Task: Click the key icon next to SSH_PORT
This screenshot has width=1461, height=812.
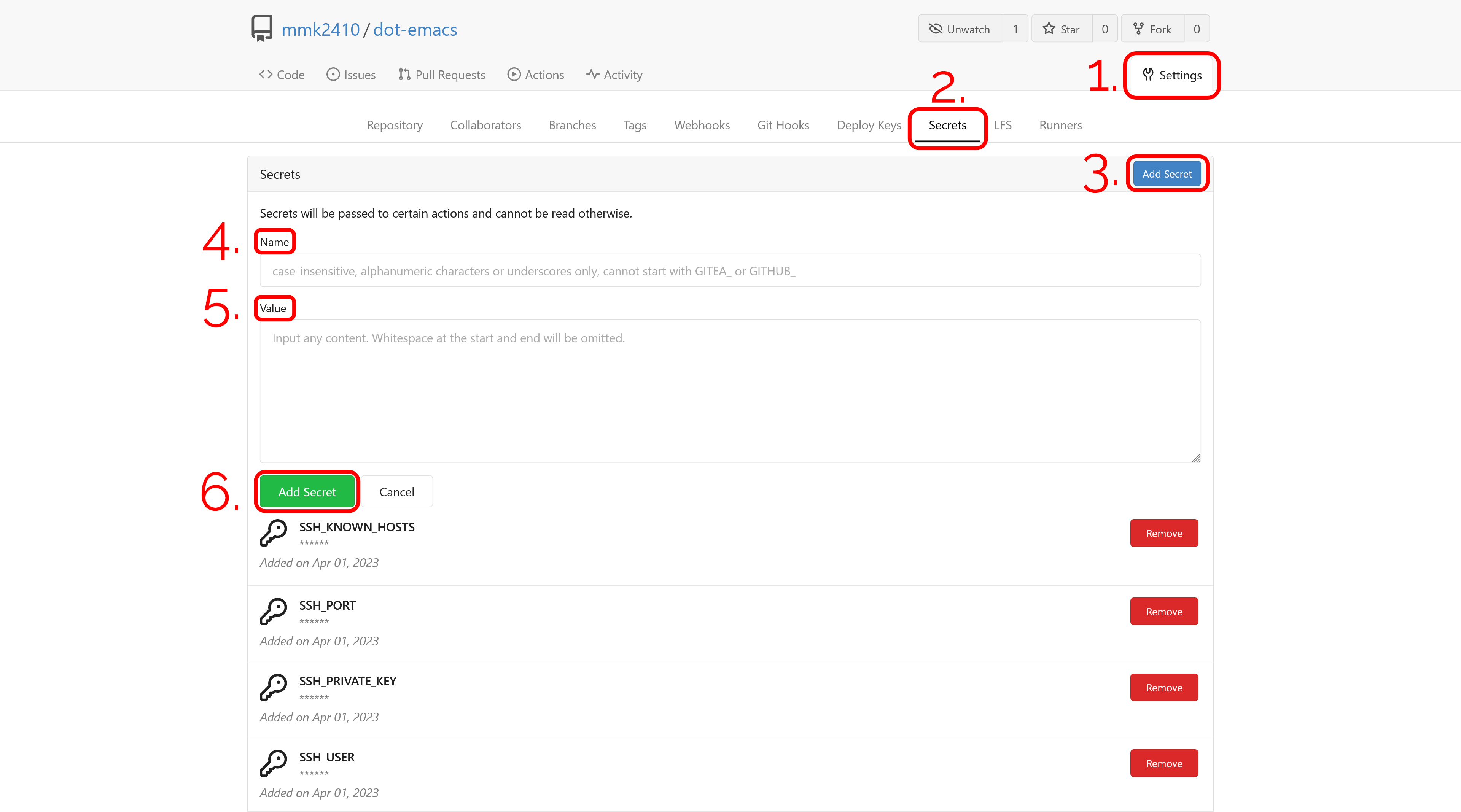Action: pos(275,611)
